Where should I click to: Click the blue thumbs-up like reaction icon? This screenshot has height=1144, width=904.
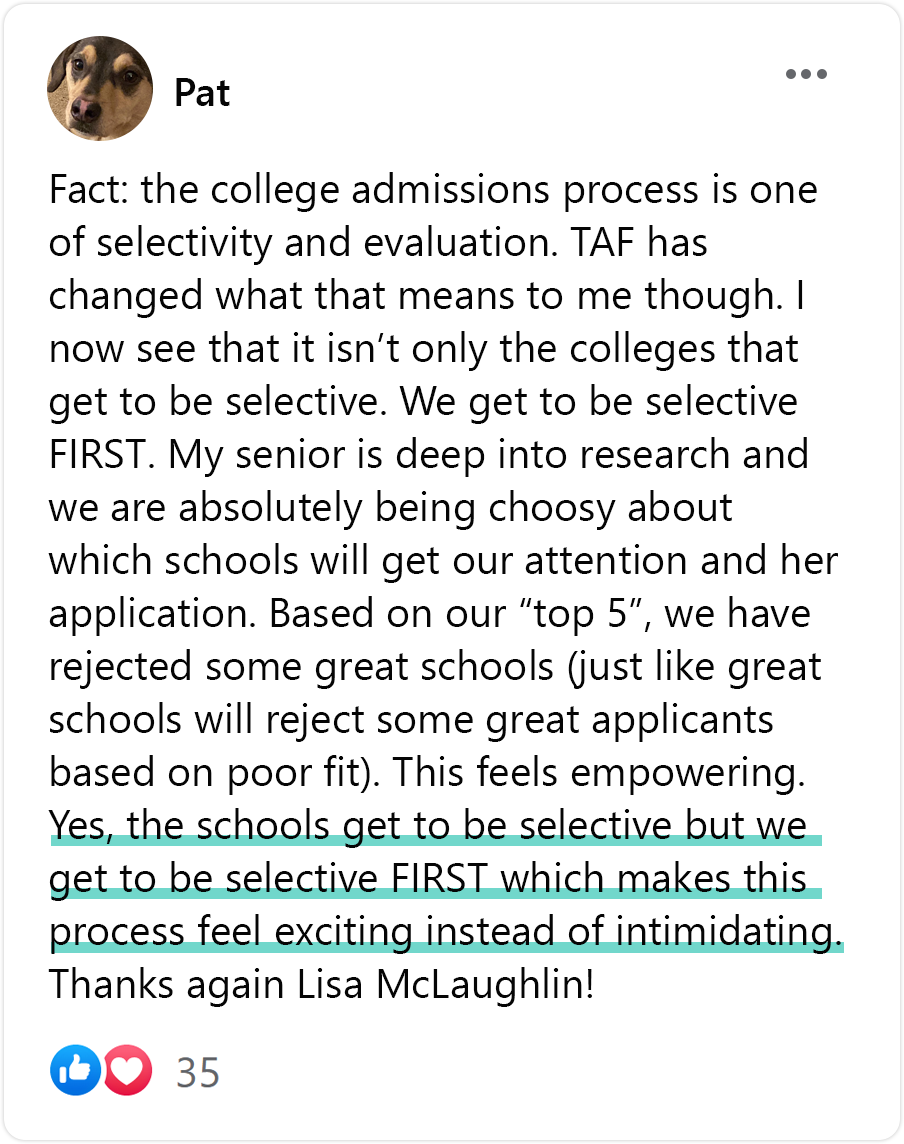click(75, 1070)
